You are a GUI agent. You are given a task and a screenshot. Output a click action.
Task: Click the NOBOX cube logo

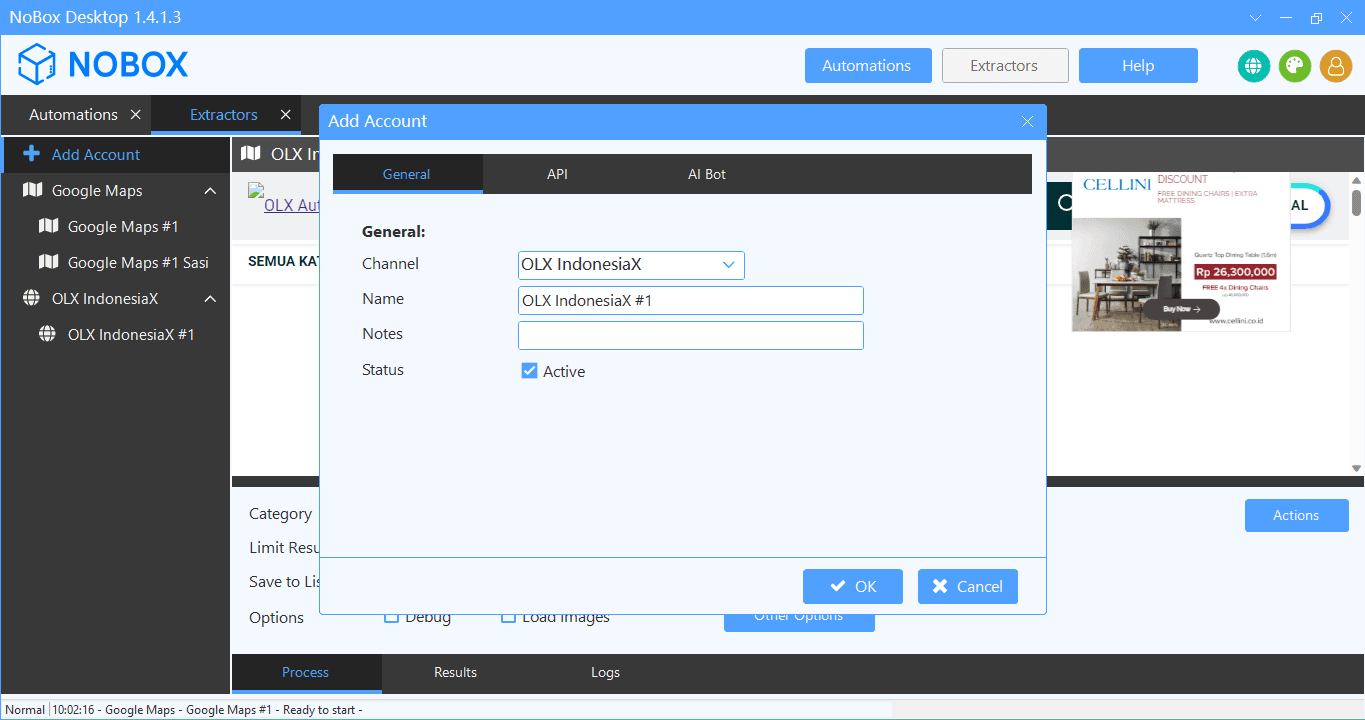point(37,65)
